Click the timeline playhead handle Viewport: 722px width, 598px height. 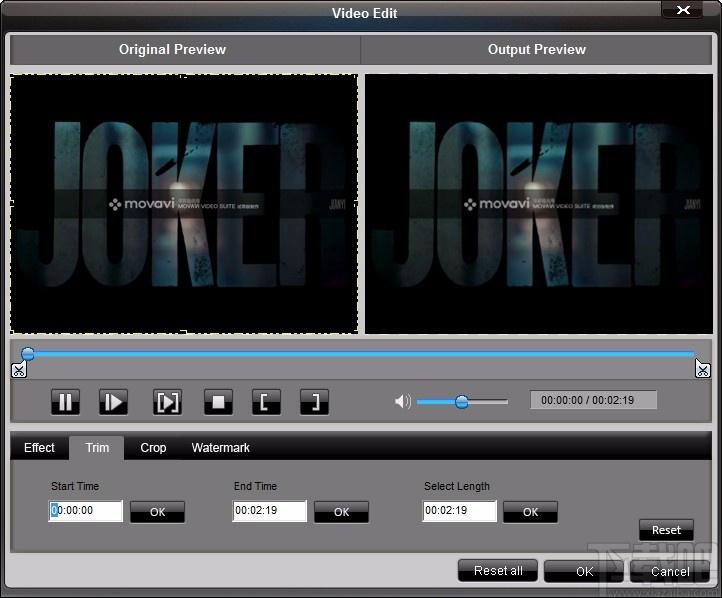[x=28, y=354]
